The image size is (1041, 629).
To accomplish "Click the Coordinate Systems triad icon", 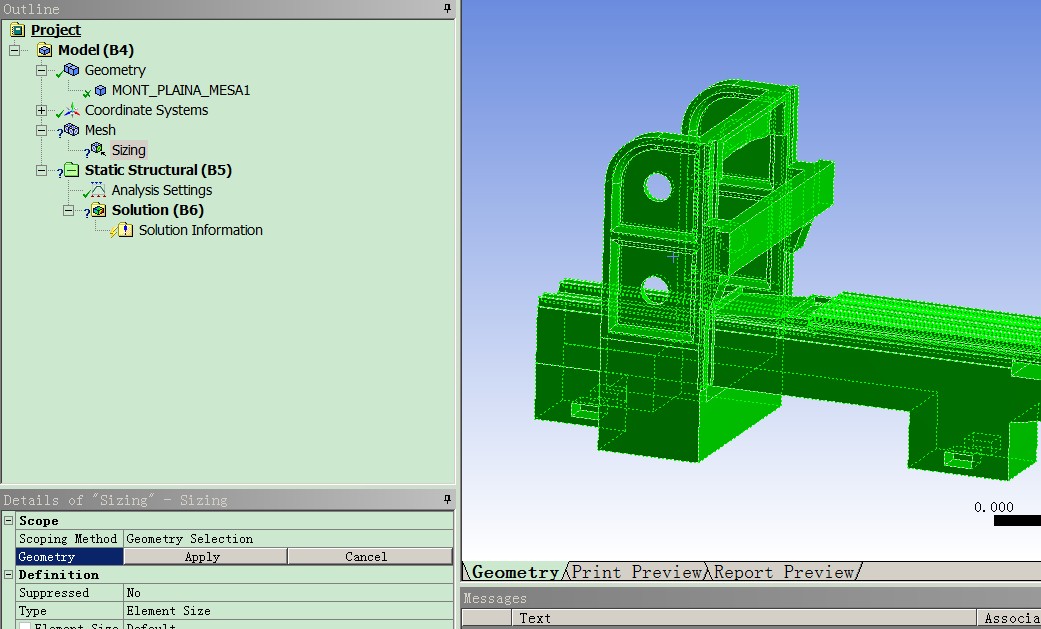I will point(72,110).
